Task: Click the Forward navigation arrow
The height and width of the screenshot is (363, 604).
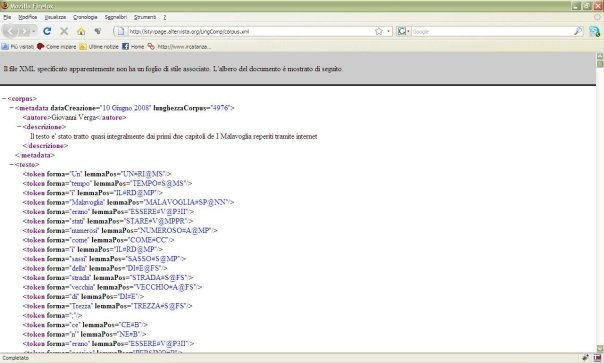Action: tap(24, 31)
